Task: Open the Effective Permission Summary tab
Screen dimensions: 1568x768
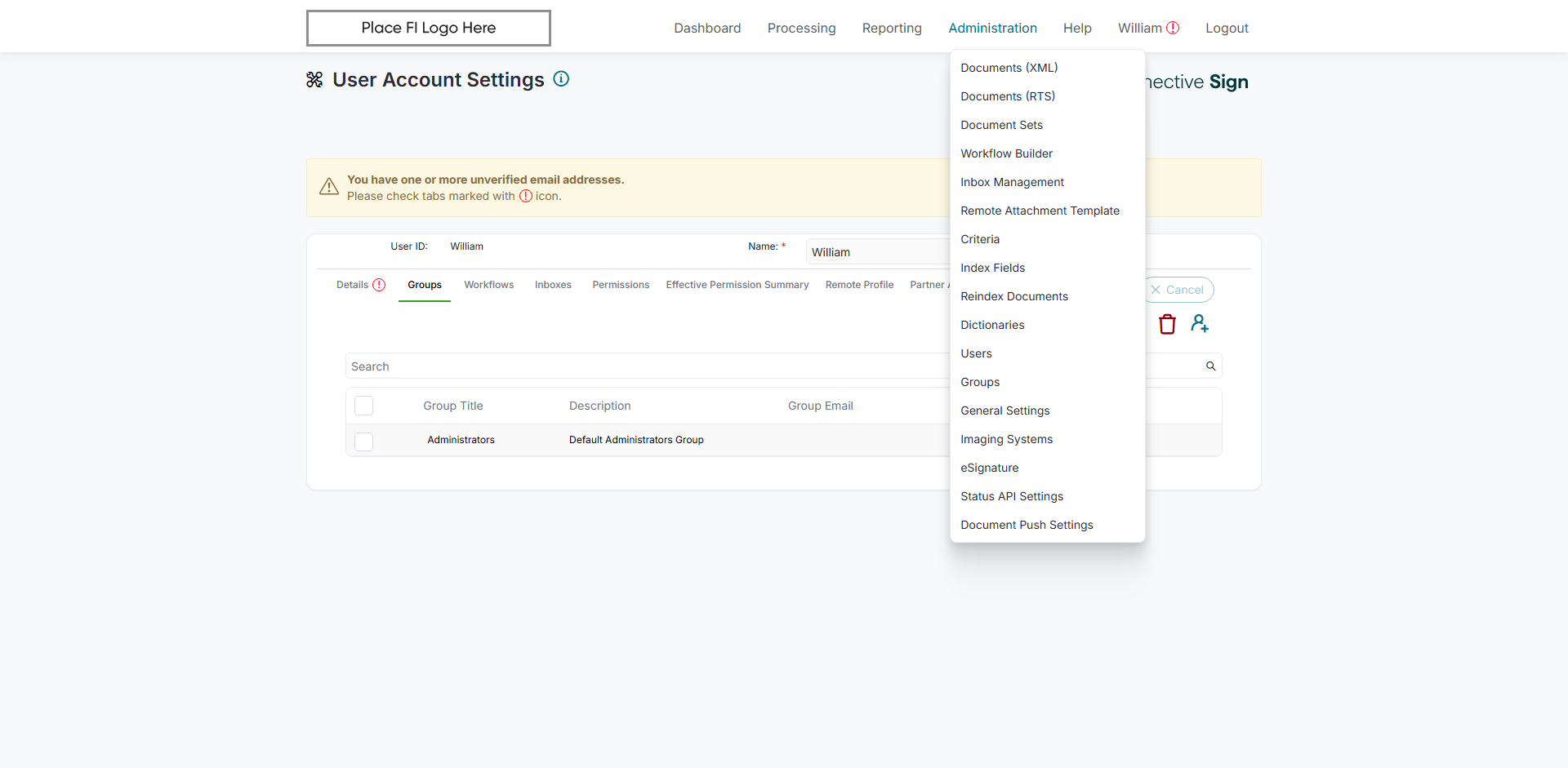Action: coord(737,285)
